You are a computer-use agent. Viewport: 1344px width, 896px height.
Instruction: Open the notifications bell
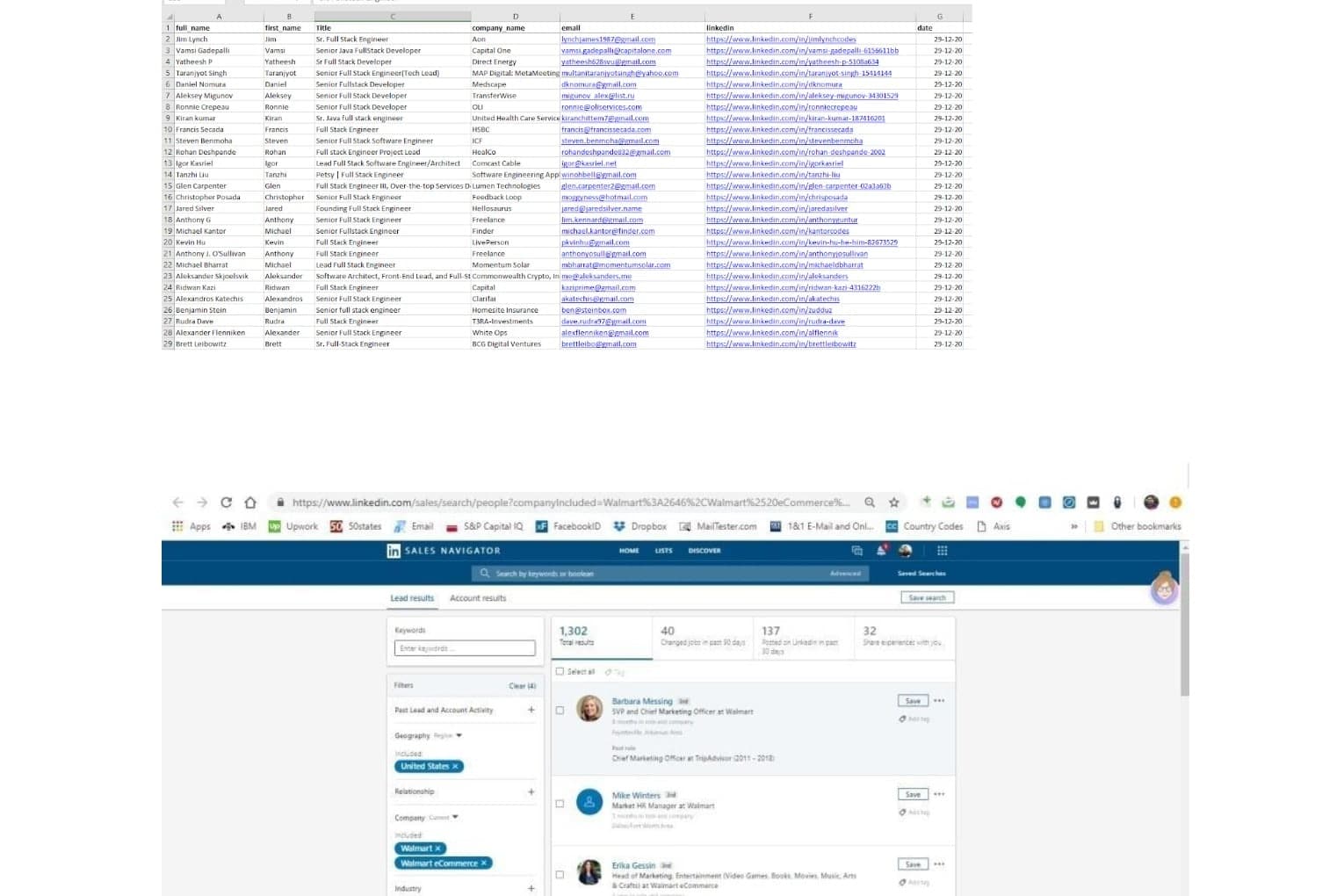tap(881, 551)
